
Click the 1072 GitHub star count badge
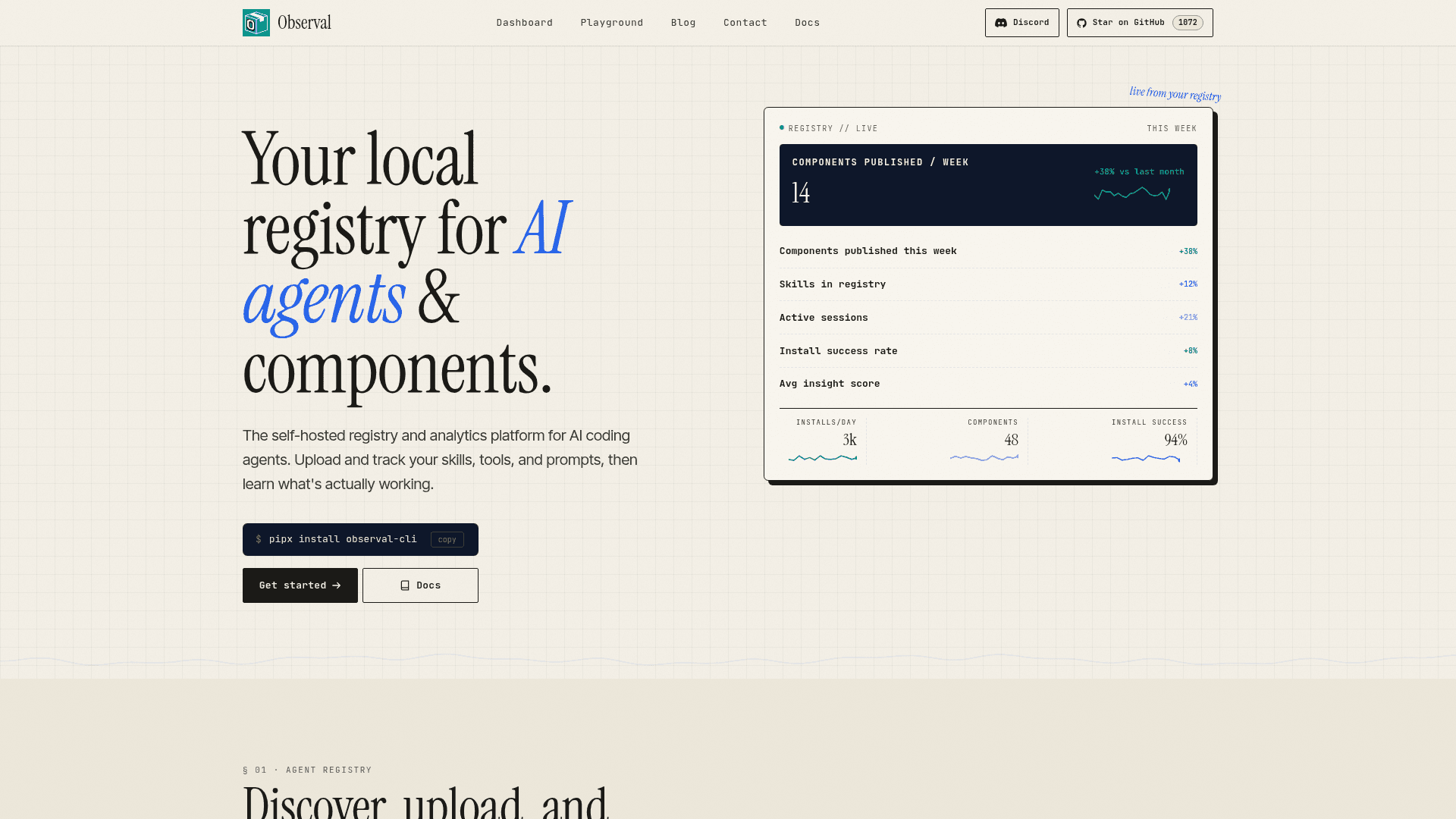click(x=1188, y=23)
